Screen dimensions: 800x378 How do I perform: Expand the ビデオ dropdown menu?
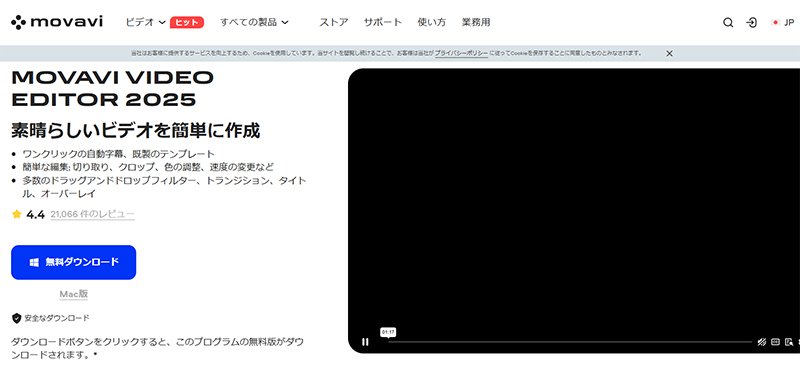146,22
